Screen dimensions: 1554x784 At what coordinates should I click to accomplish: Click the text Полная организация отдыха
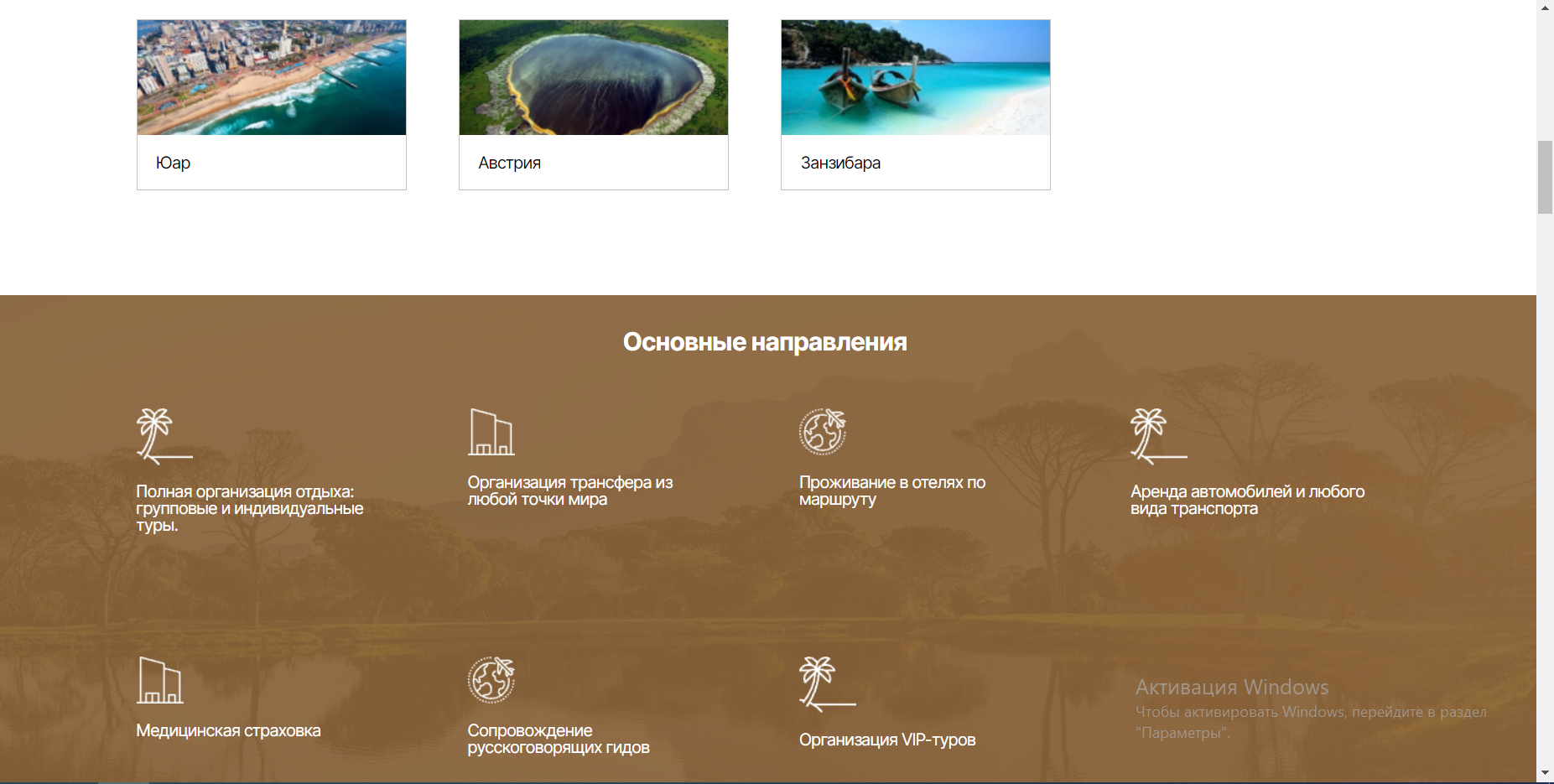(x=250, y=508)
